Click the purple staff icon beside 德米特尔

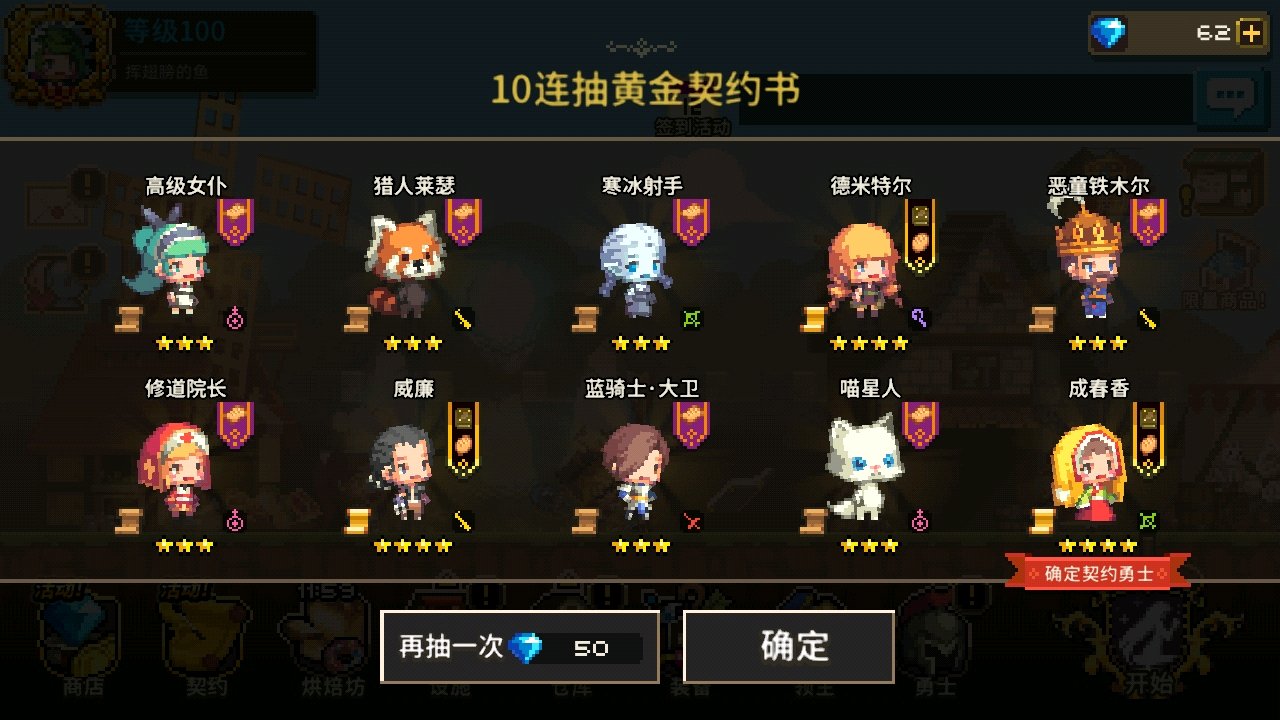click(920, 318)
